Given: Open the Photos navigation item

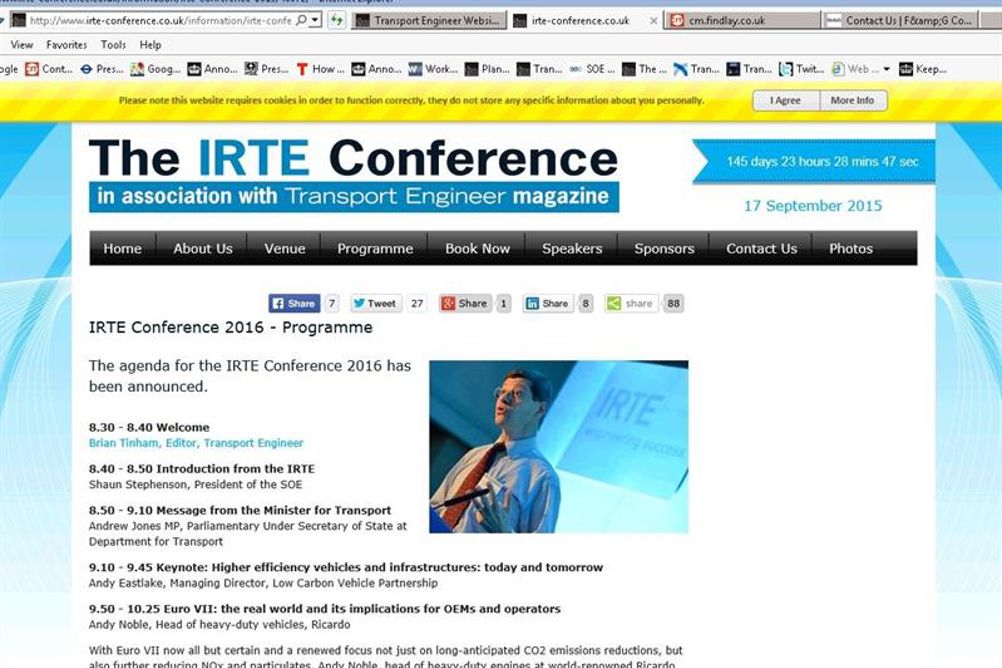Looking at the screenshot, I should (x=851, y=249).
